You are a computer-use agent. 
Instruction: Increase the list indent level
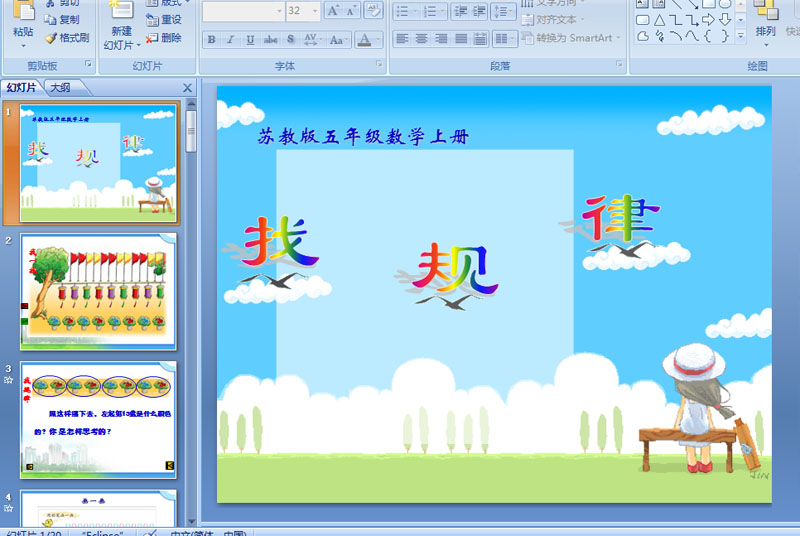pyautogui.click(x=479, y=11)
